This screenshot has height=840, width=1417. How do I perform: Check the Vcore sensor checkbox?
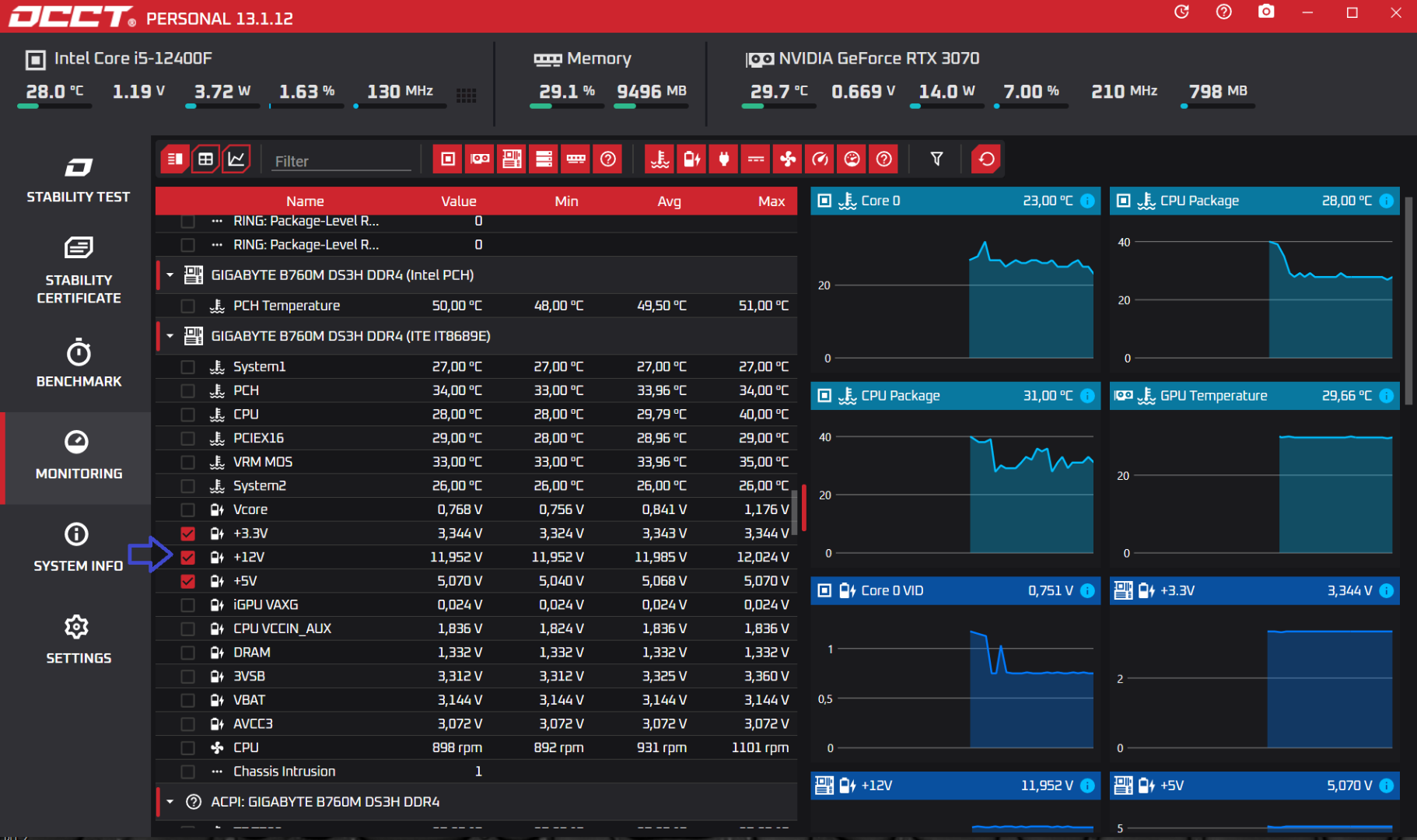(187, 510)
